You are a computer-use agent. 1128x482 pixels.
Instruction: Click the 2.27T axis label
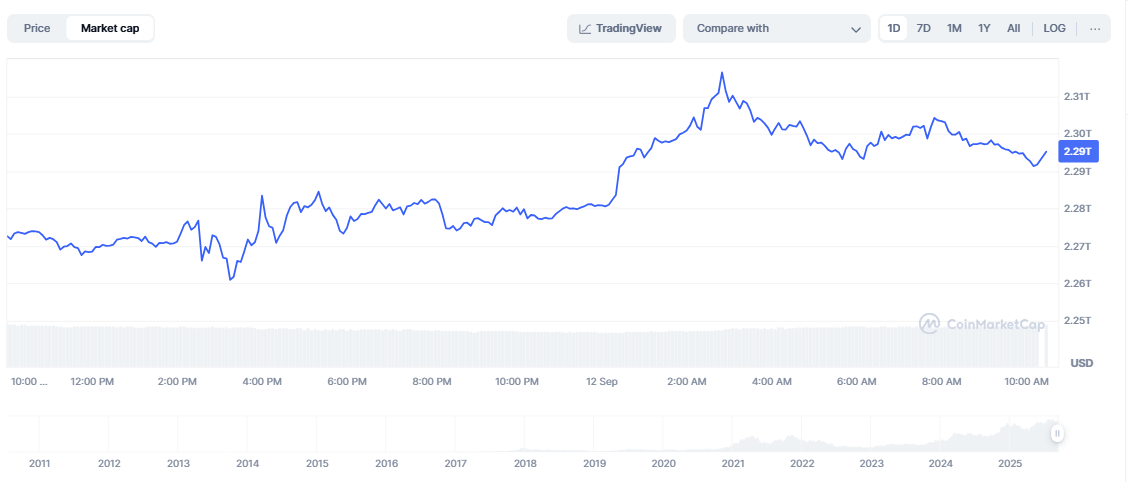tap(1078, 246)
